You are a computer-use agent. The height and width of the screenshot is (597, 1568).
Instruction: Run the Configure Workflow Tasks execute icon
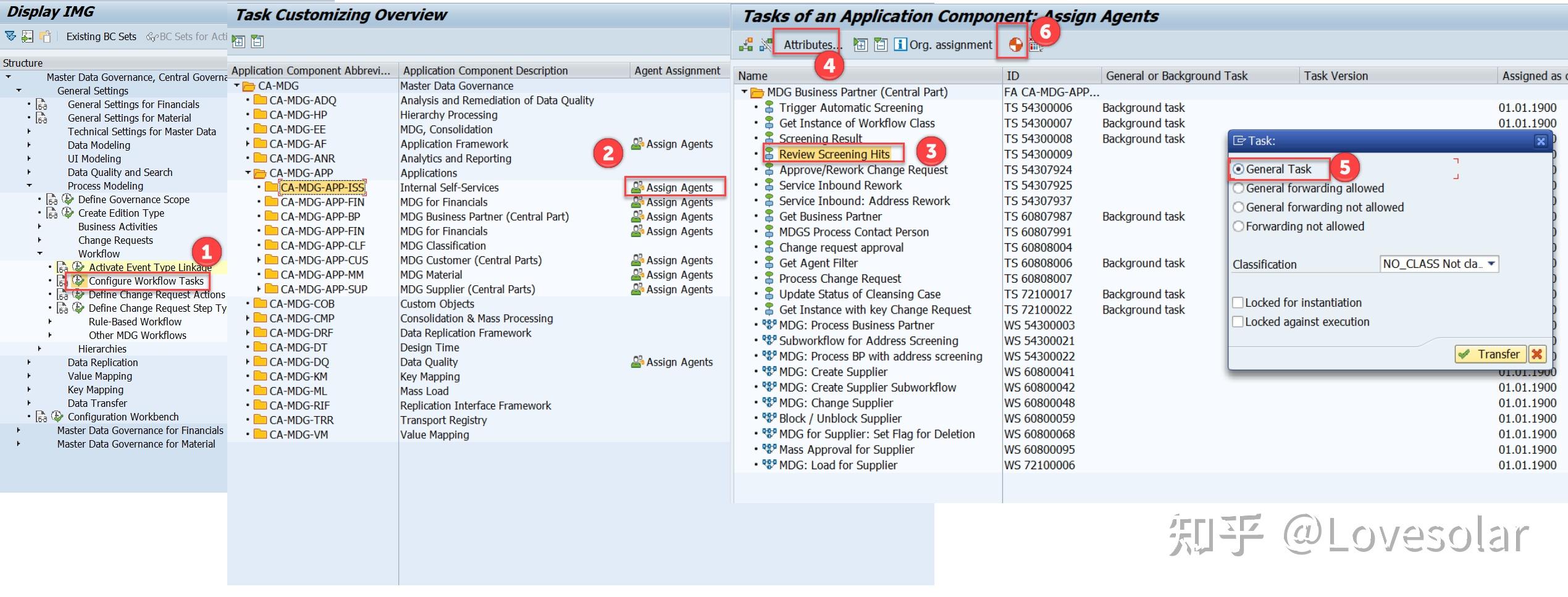tap(78, 281)
